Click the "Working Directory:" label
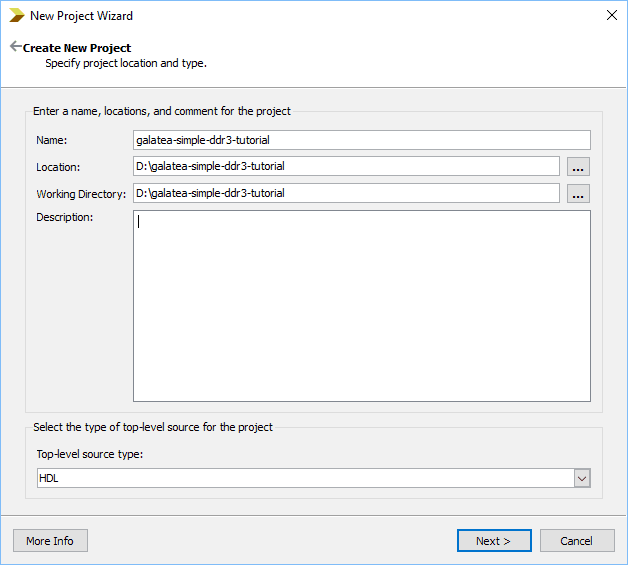This screenshot has height=565, width=628. pyautogui.click(x=82, y=194)
